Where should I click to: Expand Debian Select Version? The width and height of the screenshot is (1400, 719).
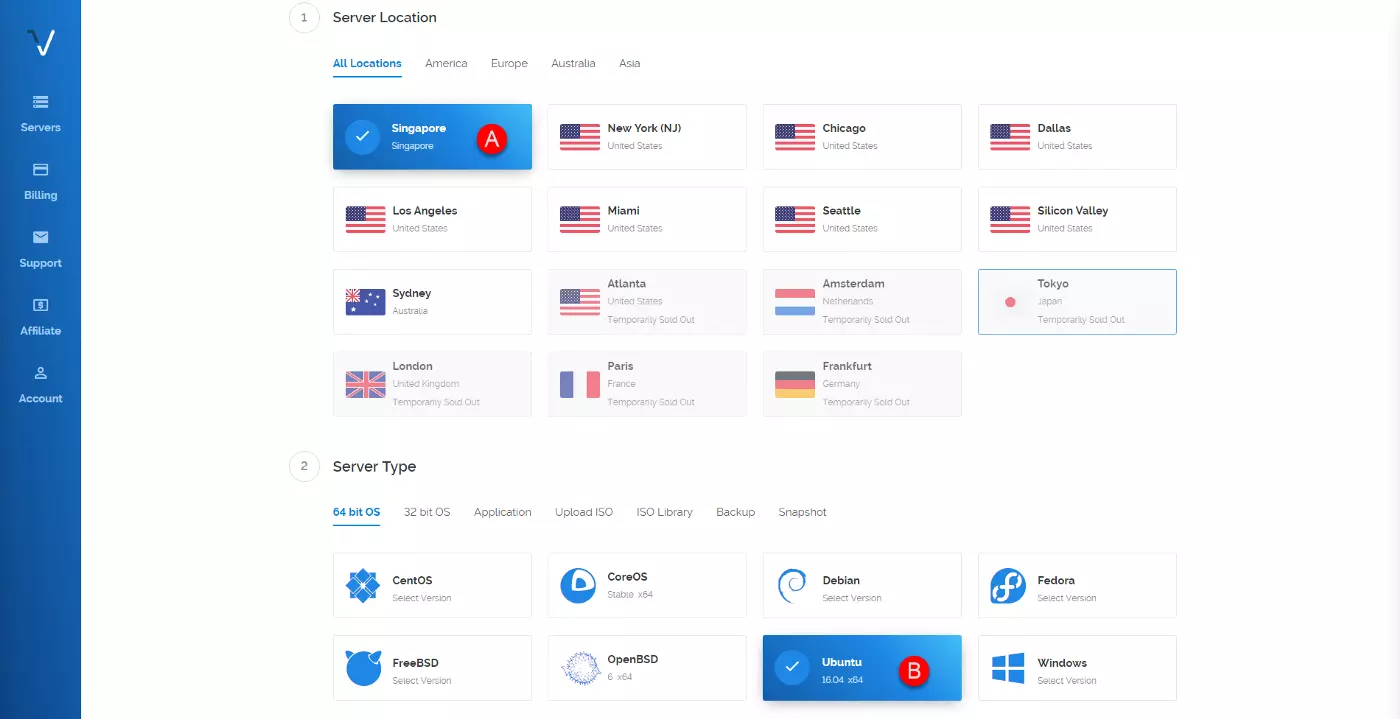tap(852, 598)
